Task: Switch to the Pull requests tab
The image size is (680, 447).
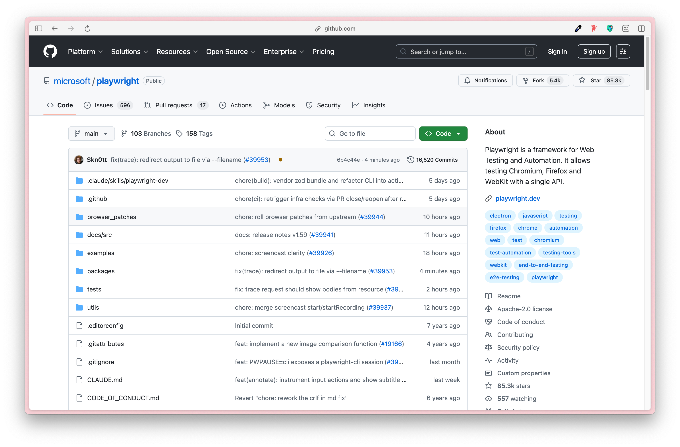Action: click(176, 105)
